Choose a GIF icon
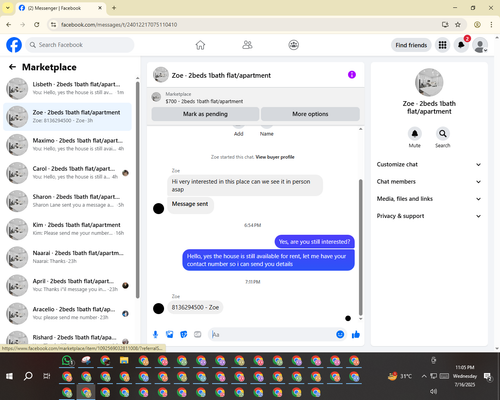This screenshot has width=500, height=400. click(198, 334)
